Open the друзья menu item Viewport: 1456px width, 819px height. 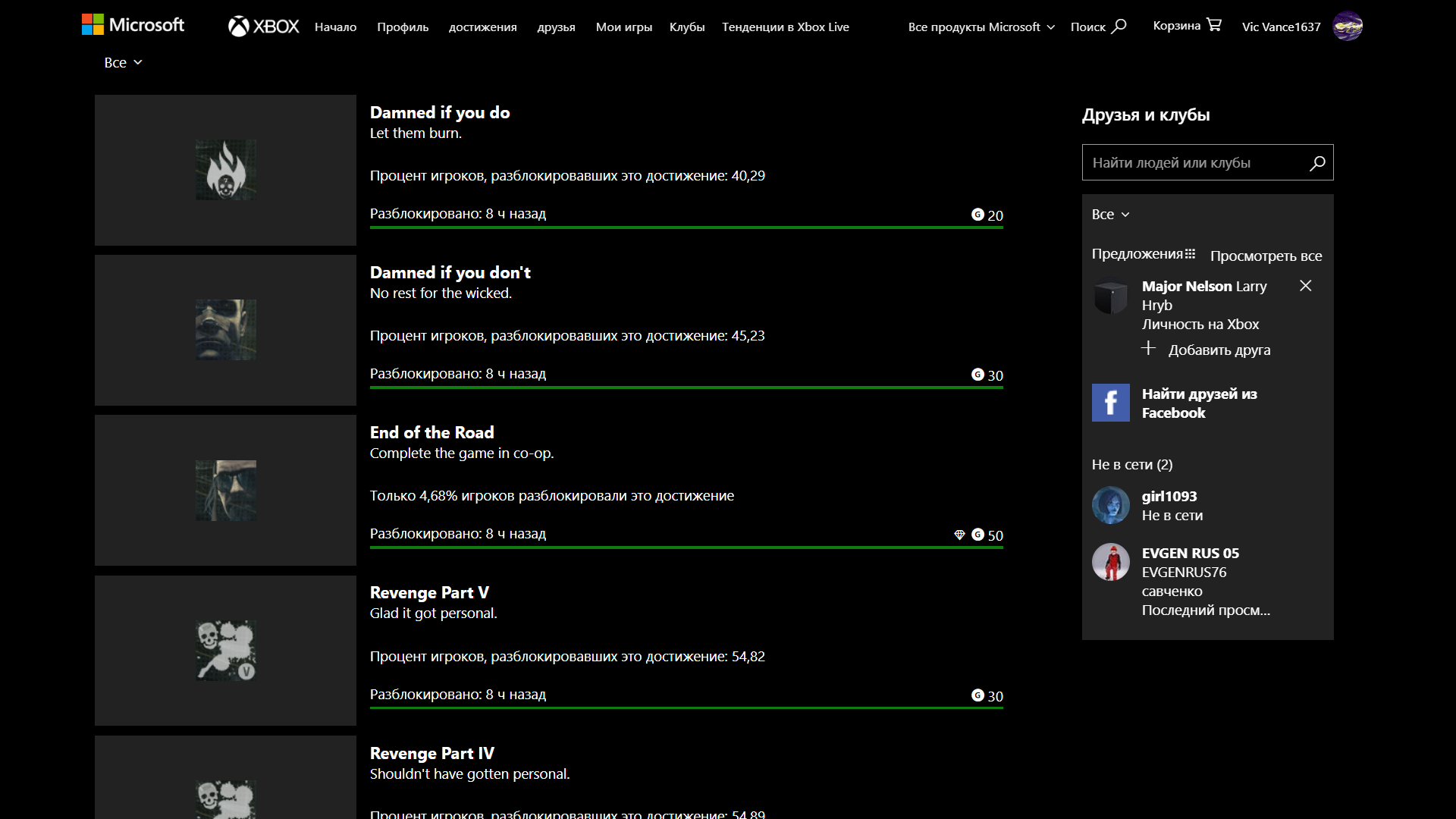(x=557, y=27)
